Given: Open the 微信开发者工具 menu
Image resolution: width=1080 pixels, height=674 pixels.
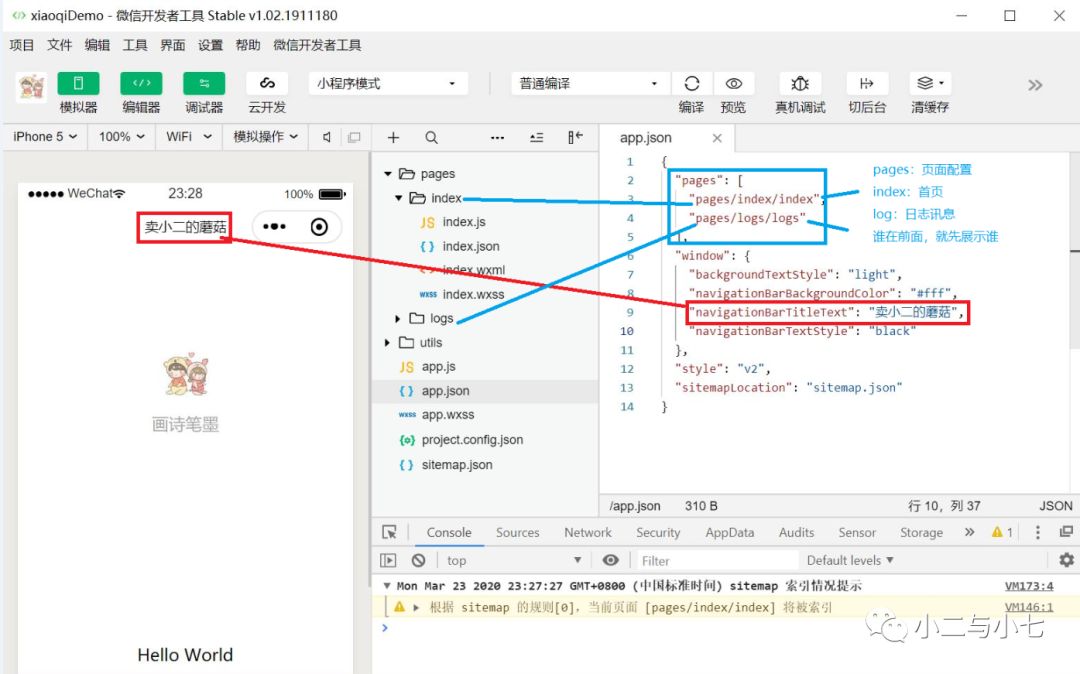Looking at the screenshot, I should pos(318,45).
